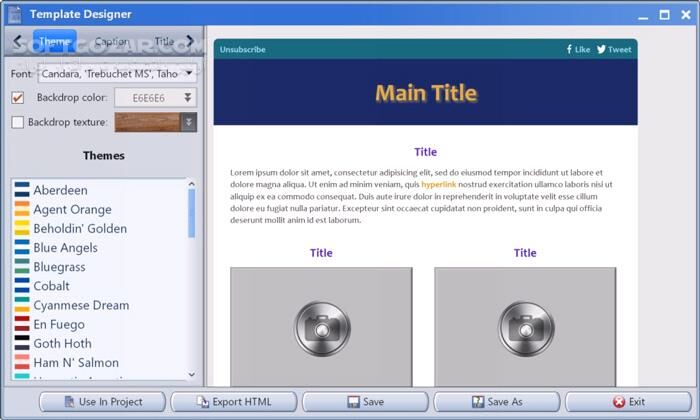Click the right camera image placeholder
Image resolution: width=700 pixels, height=420 pixels.
point(524,326)
